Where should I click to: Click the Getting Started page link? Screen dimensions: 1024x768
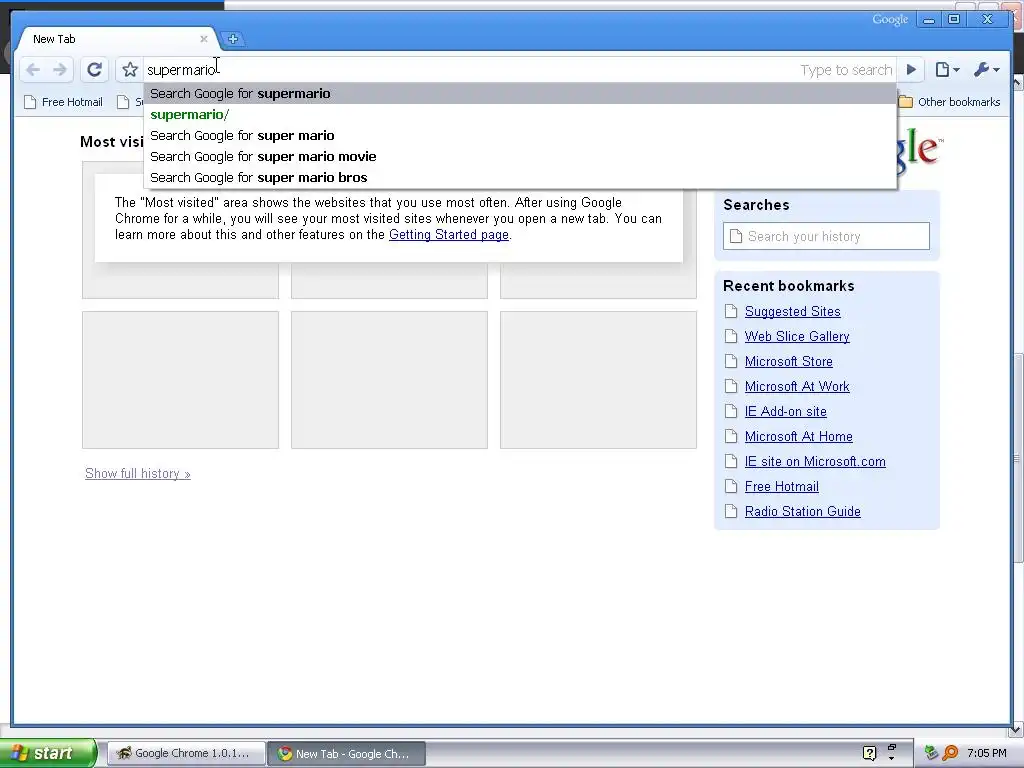click(449, 234)
